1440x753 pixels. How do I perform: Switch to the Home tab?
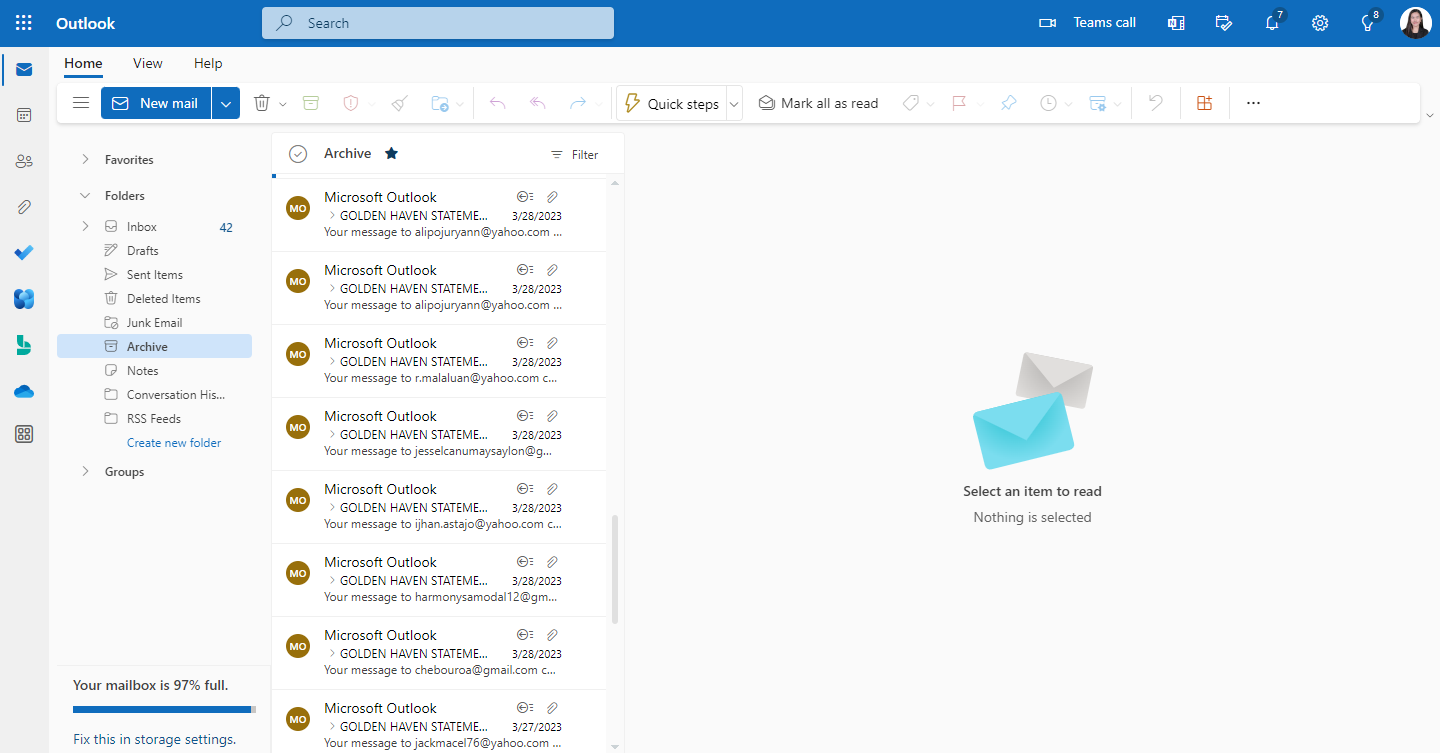point(83,63)
